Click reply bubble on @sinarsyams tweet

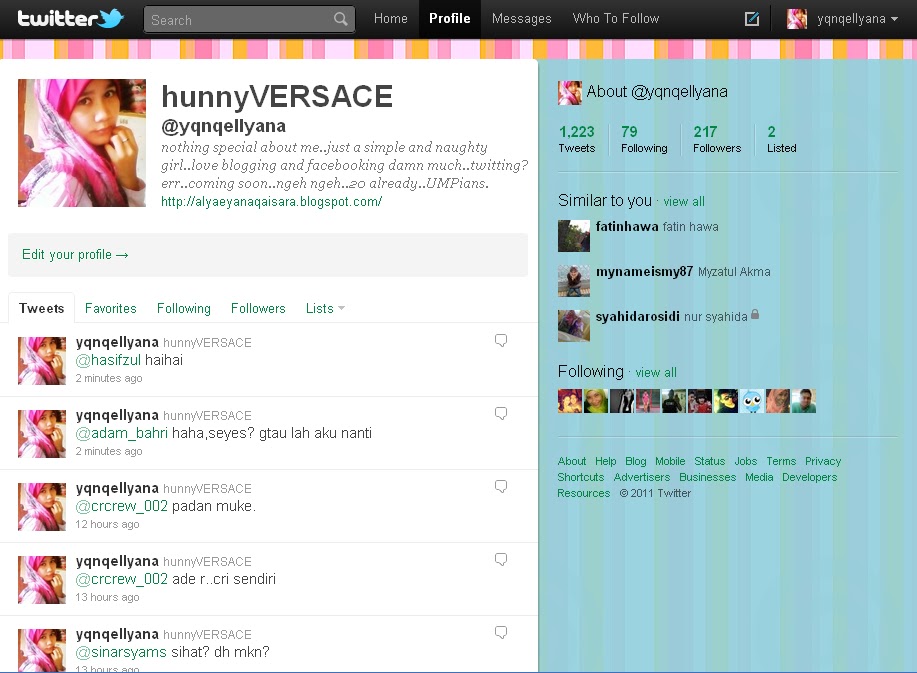501,633
